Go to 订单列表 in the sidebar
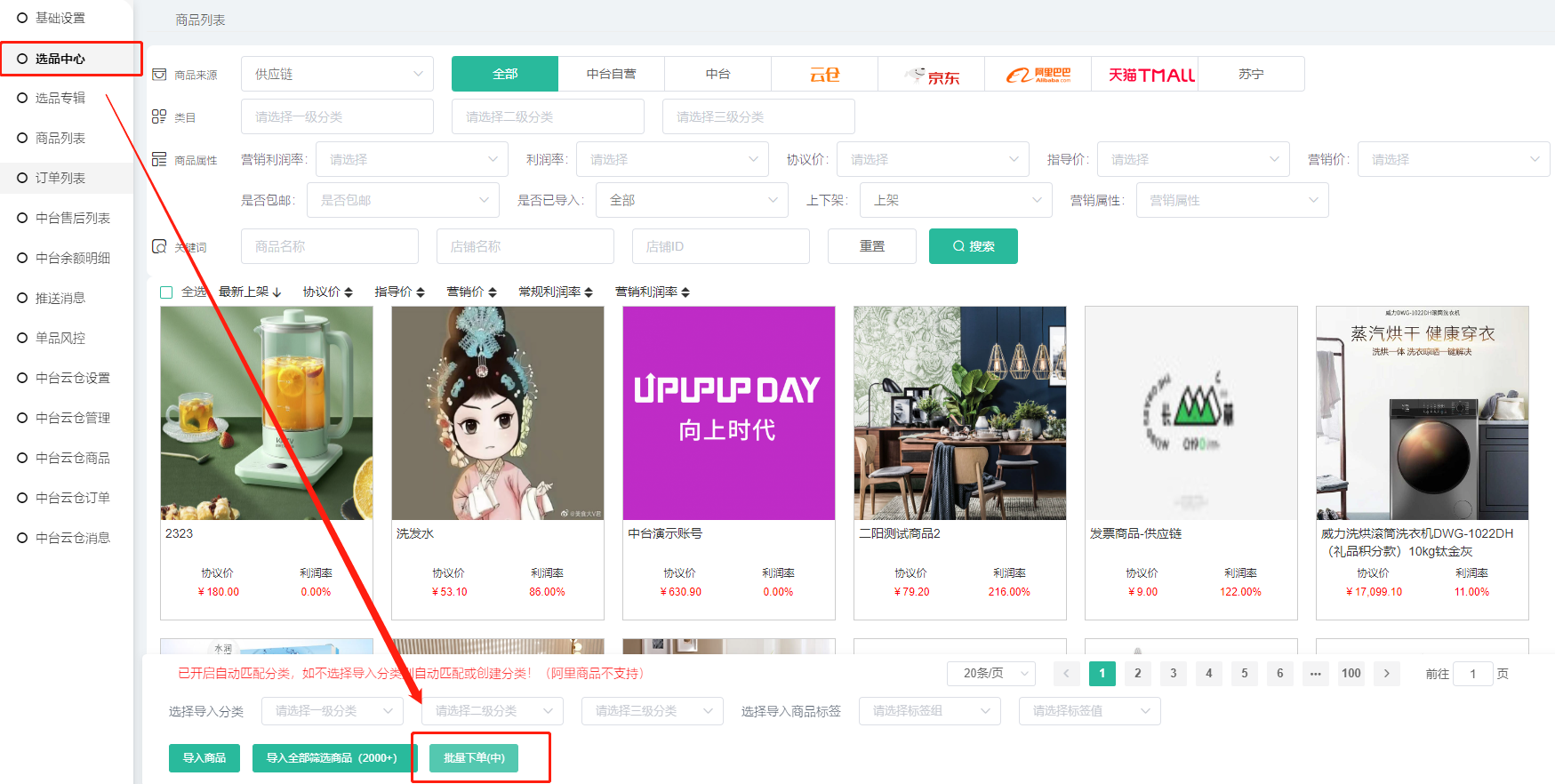Viewport: 1555px width, 784px height. tap(60, 178)
